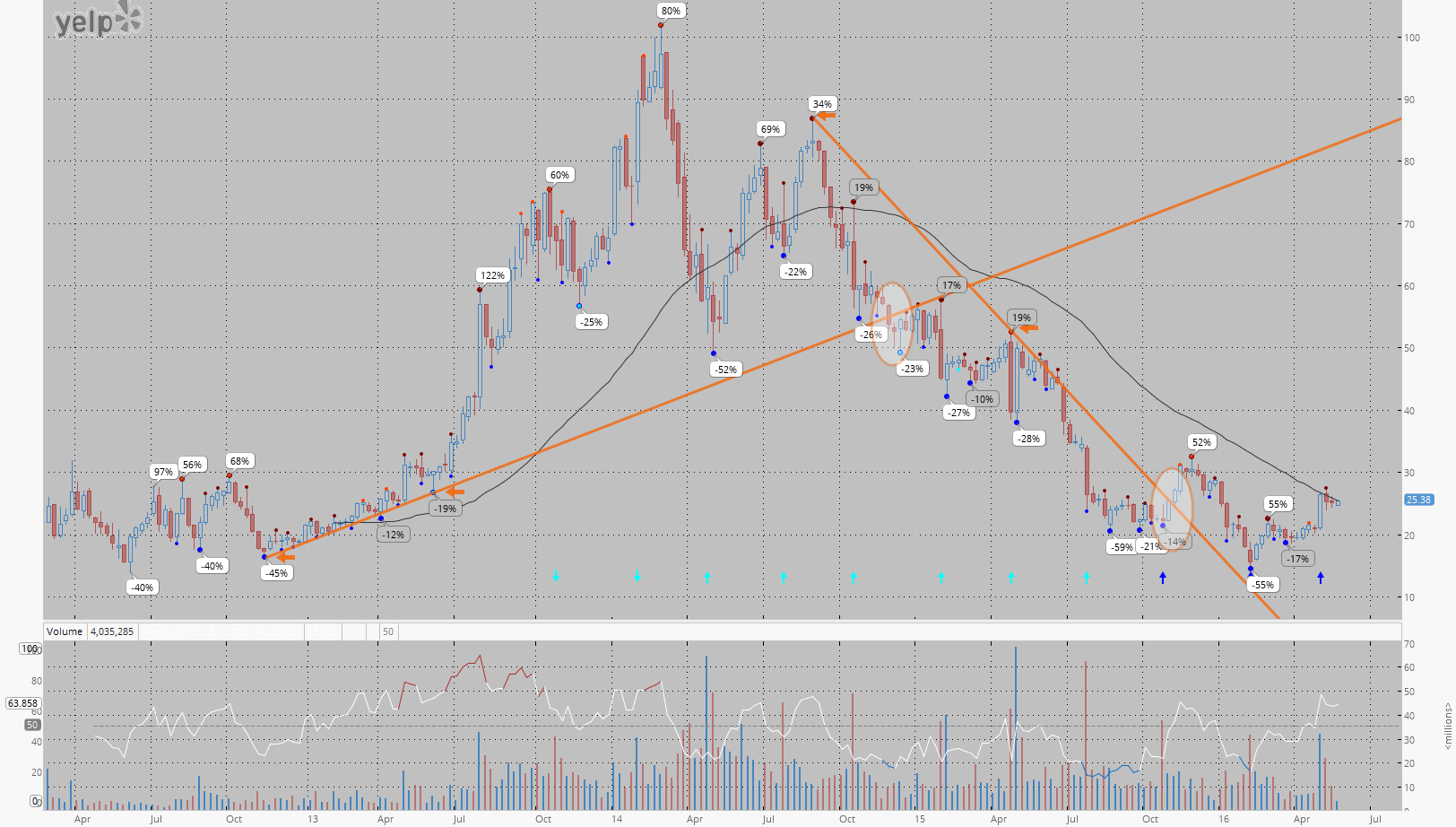Select the orange arrow beside the 34% label
The width and height of the screenshot is (1456, 827).
pyautogui.click(x=826, y=115)
